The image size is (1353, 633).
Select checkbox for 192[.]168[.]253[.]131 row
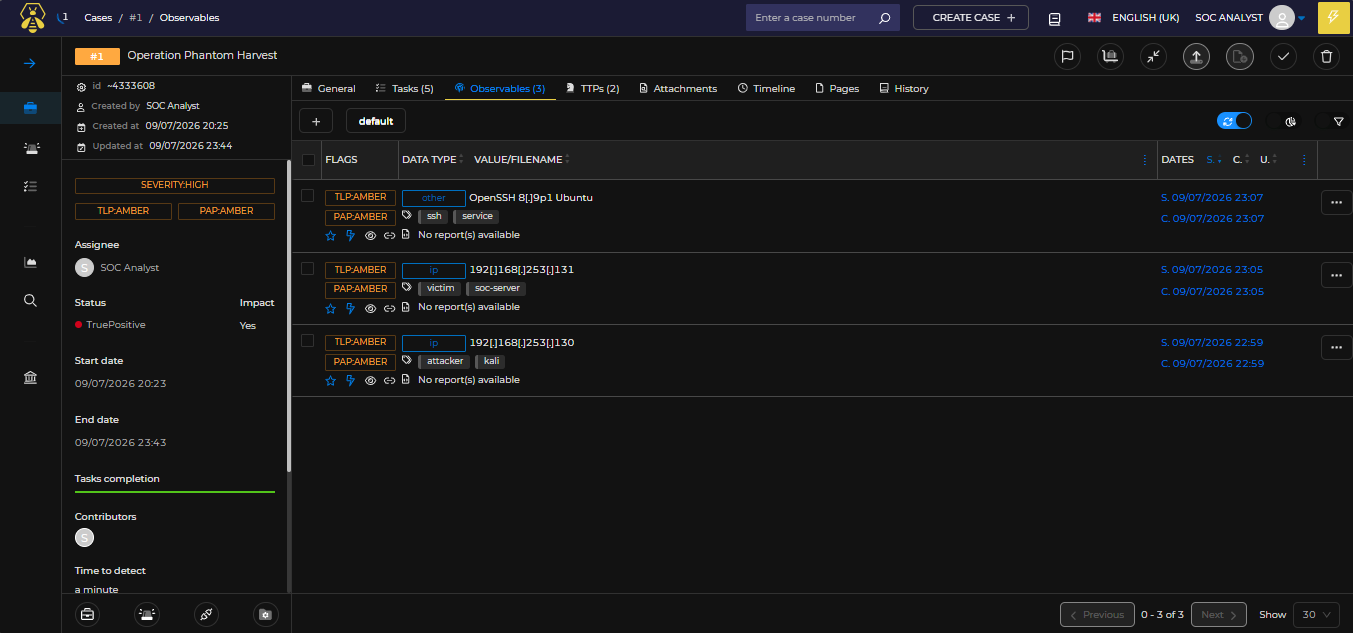pyautogui.click(x=308, y=268)
